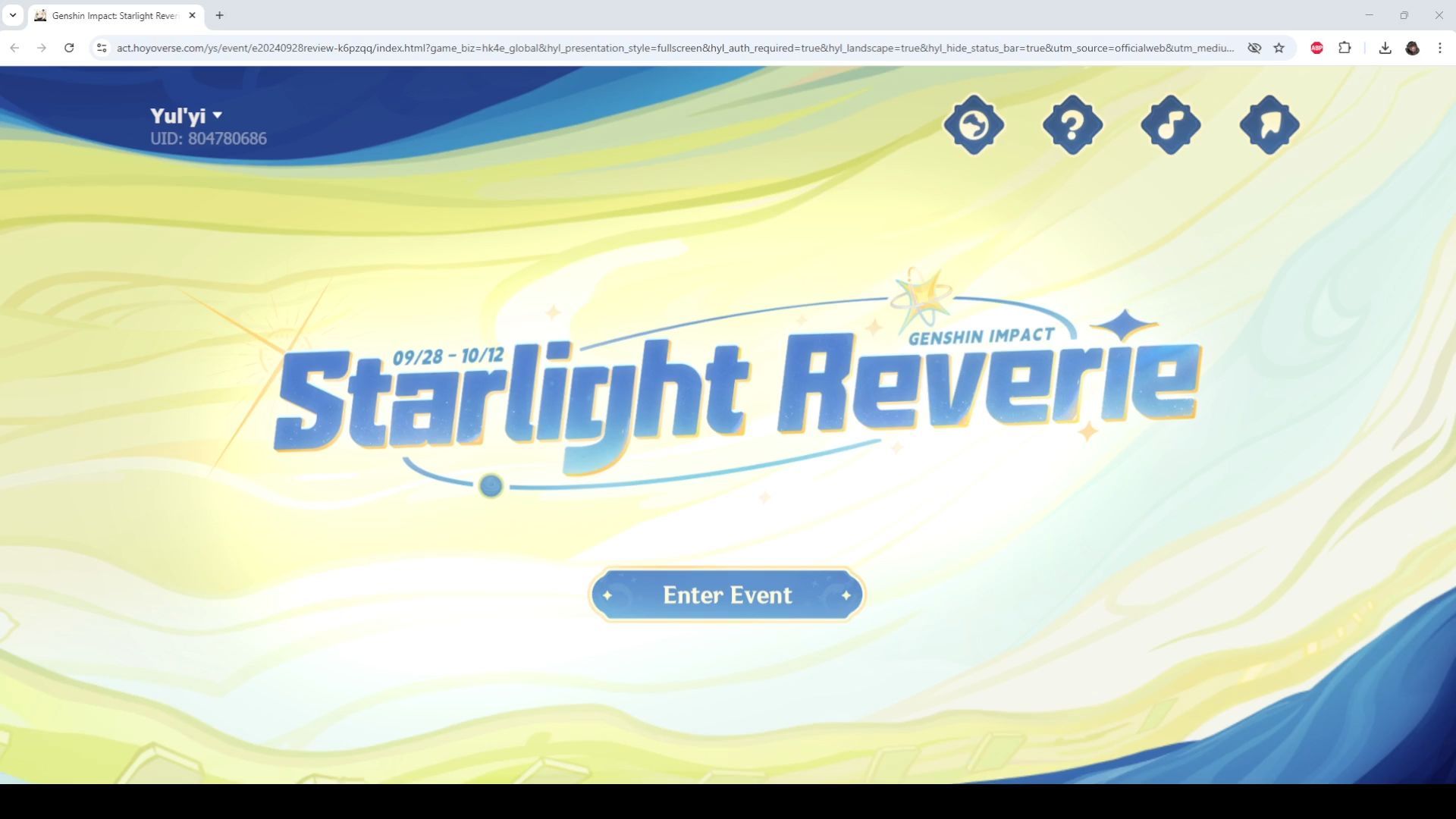Open the Adblock Plus extension icon

[x=1317, y=48]
